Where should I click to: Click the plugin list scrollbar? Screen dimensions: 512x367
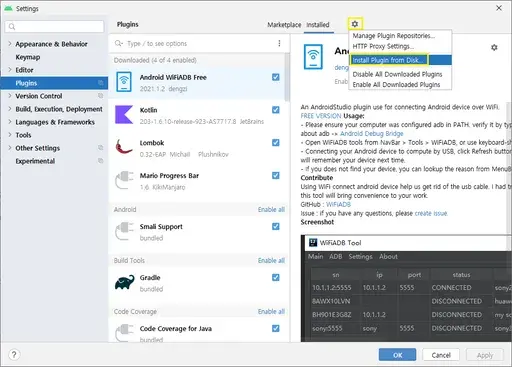(287, 77)
